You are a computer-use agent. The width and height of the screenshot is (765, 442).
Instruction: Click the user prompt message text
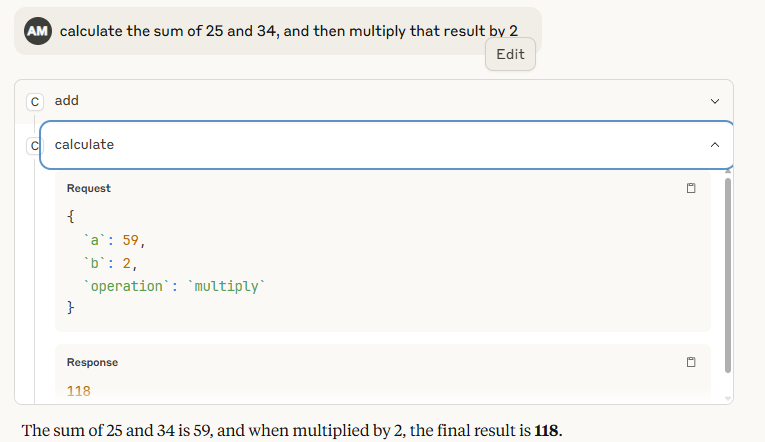click(x=288, y=31)
